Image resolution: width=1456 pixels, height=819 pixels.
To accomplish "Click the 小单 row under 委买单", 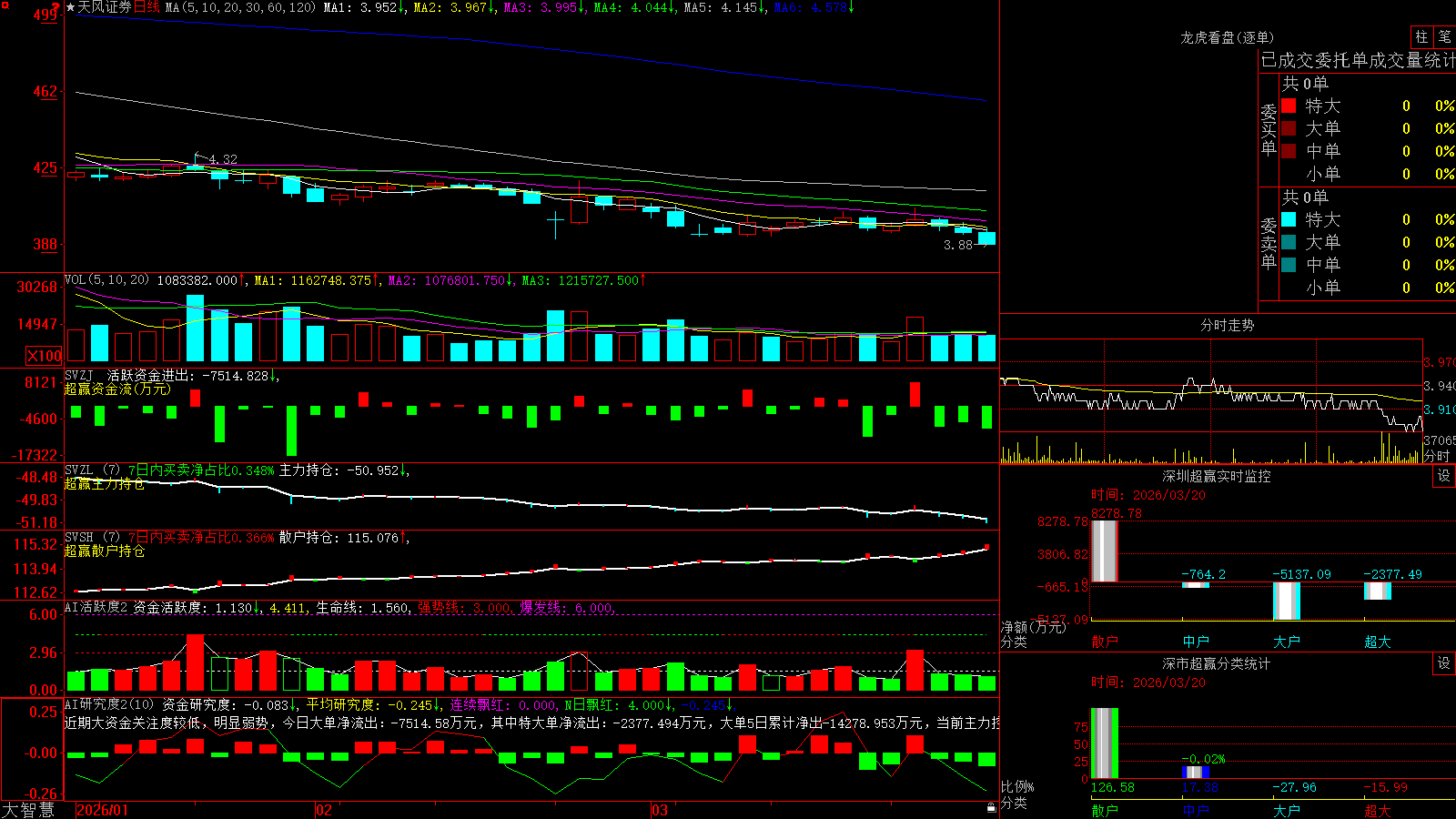I will tap(1368, 174).
